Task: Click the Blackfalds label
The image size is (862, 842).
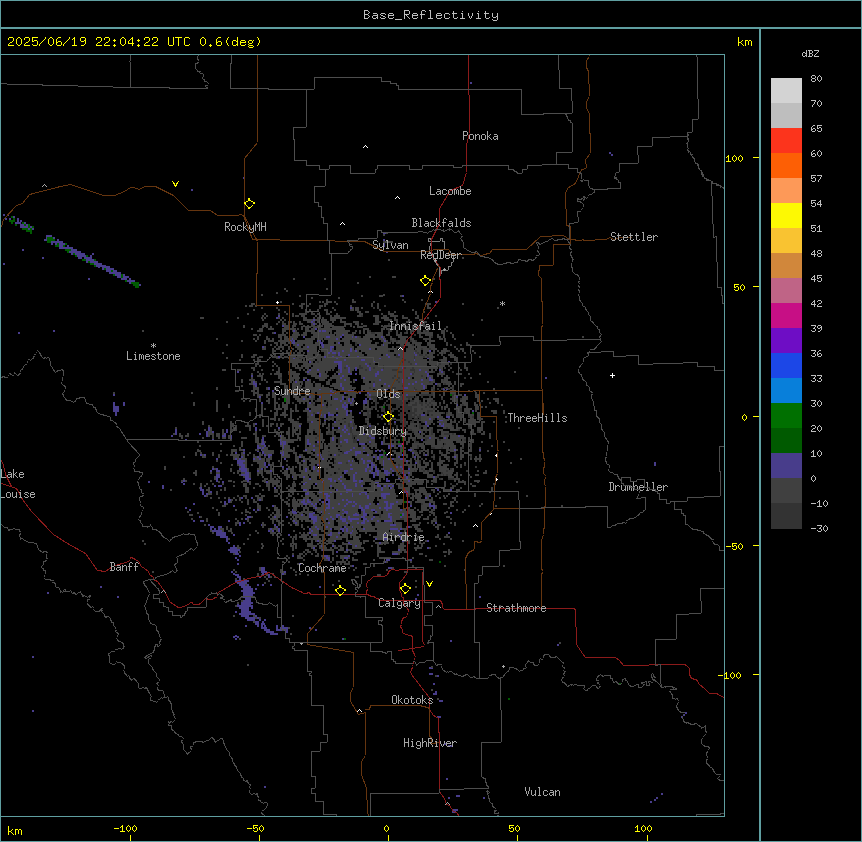Action: click(441, 223)
